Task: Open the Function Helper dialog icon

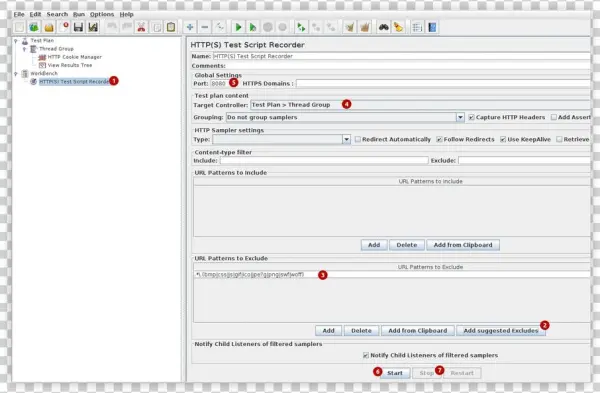Action: click(x=417, y=27)
